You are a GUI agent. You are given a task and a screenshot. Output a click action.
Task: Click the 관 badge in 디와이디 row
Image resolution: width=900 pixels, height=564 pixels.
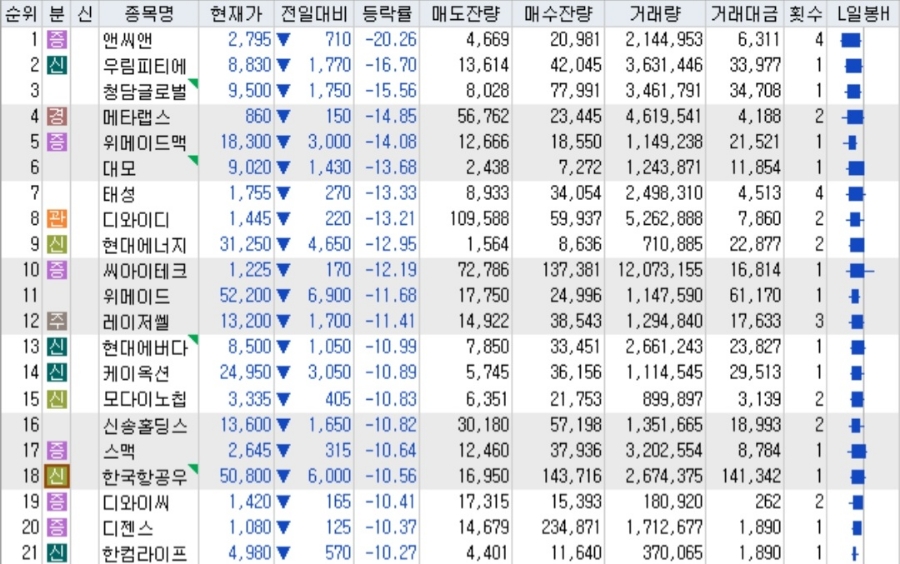(x=56, y=219)
